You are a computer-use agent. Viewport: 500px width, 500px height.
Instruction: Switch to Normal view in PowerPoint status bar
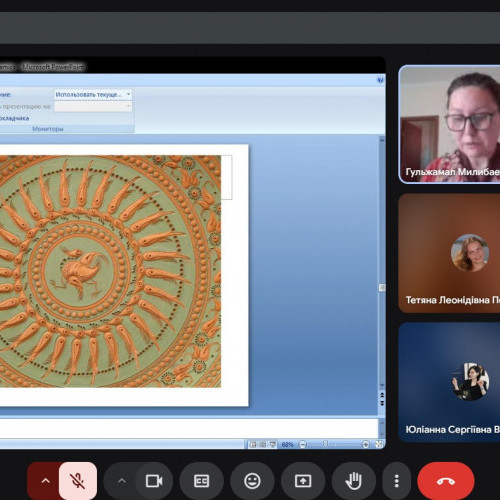point(253,444)
